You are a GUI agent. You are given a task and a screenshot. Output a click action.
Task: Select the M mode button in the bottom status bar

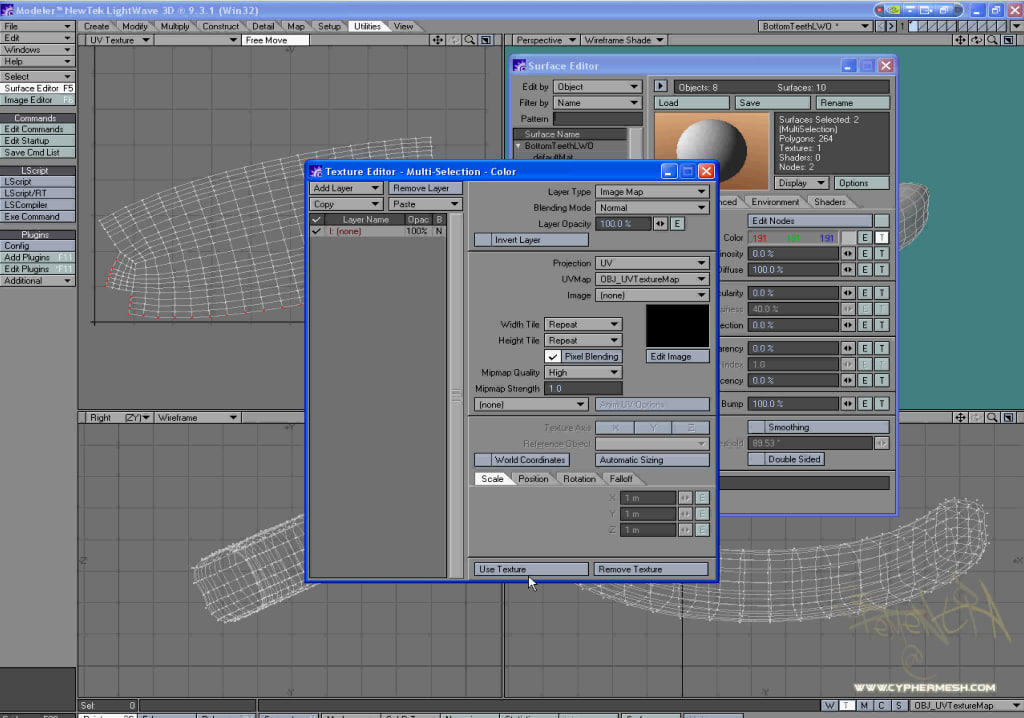pos(864,705)
